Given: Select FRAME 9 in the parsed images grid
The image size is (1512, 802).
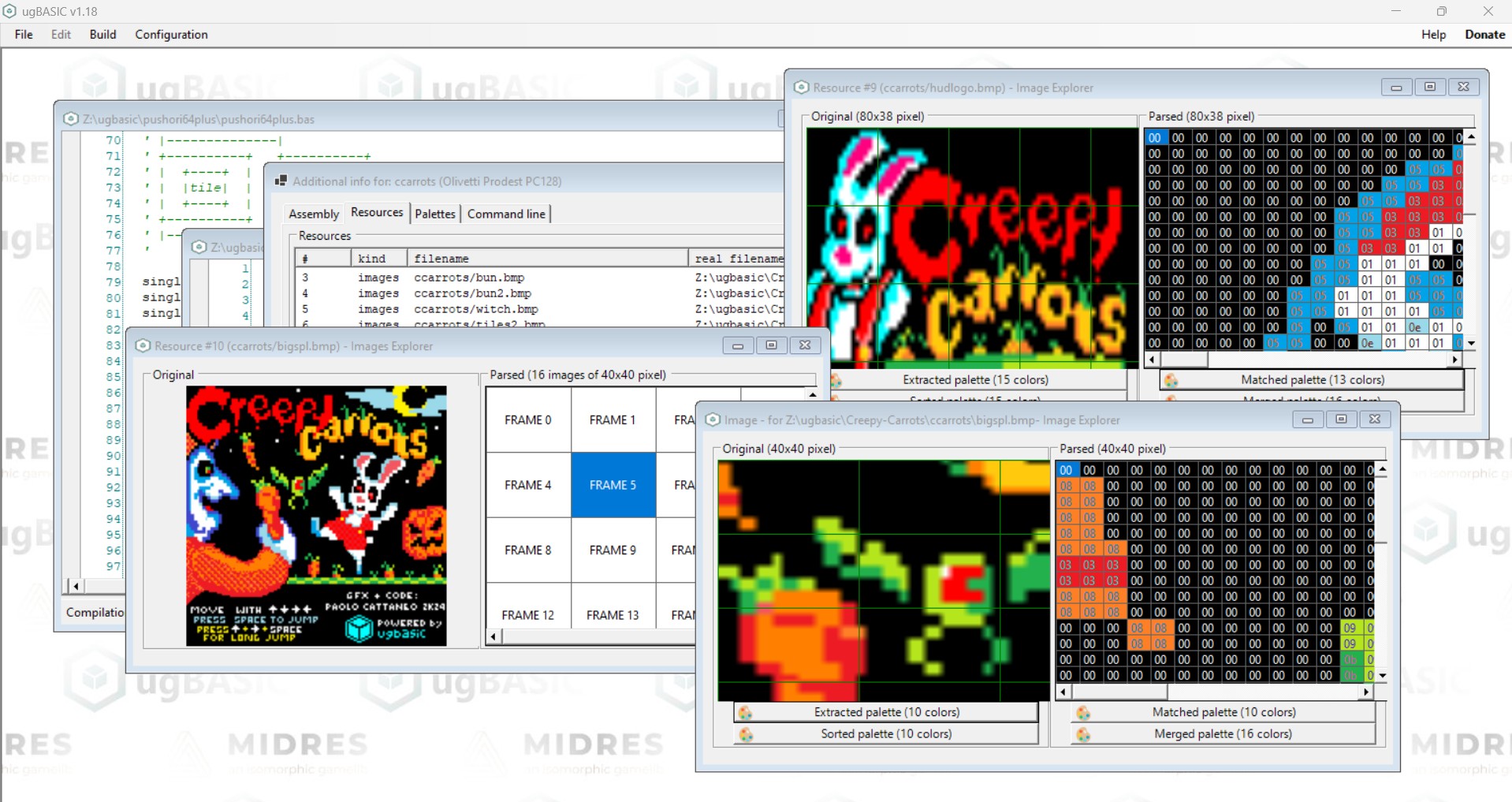Looking at the screenshot, I should click(613, 550).
